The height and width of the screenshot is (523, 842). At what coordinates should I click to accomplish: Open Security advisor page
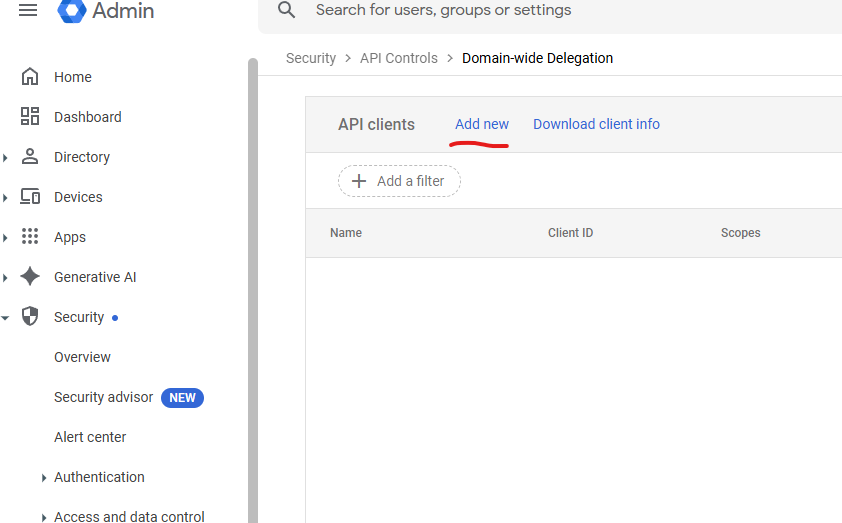pyautogui.click(x=103, y=397)
